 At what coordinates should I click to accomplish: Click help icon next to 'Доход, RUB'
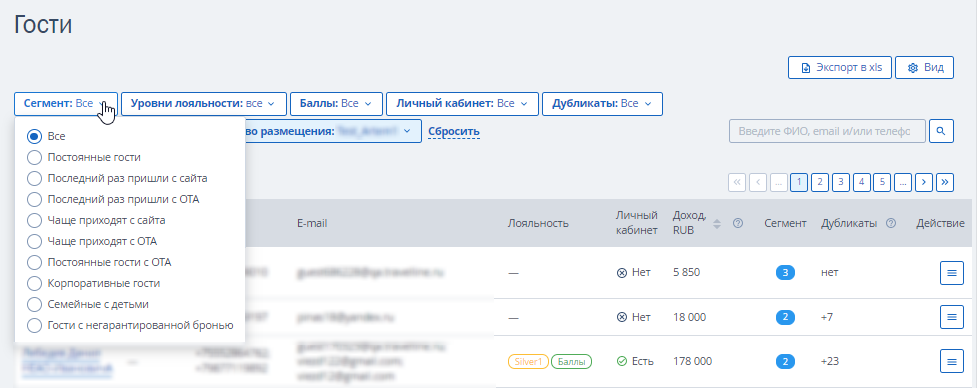click(738, 224)
